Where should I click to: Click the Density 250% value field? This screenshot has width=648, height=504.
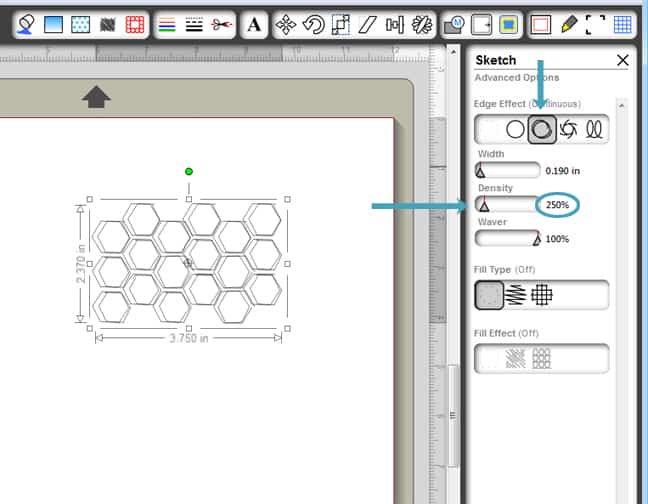[x=557, y=204]
